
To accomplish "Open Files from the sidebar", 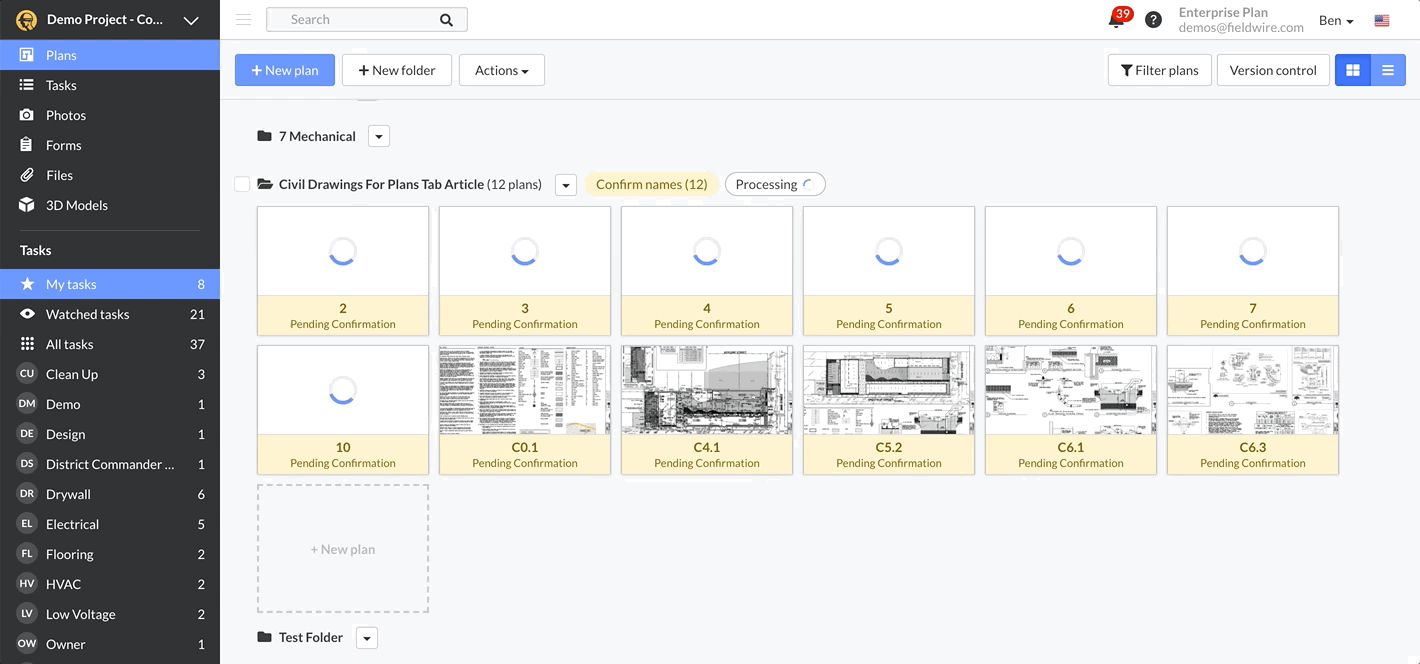I will point(58,174).
